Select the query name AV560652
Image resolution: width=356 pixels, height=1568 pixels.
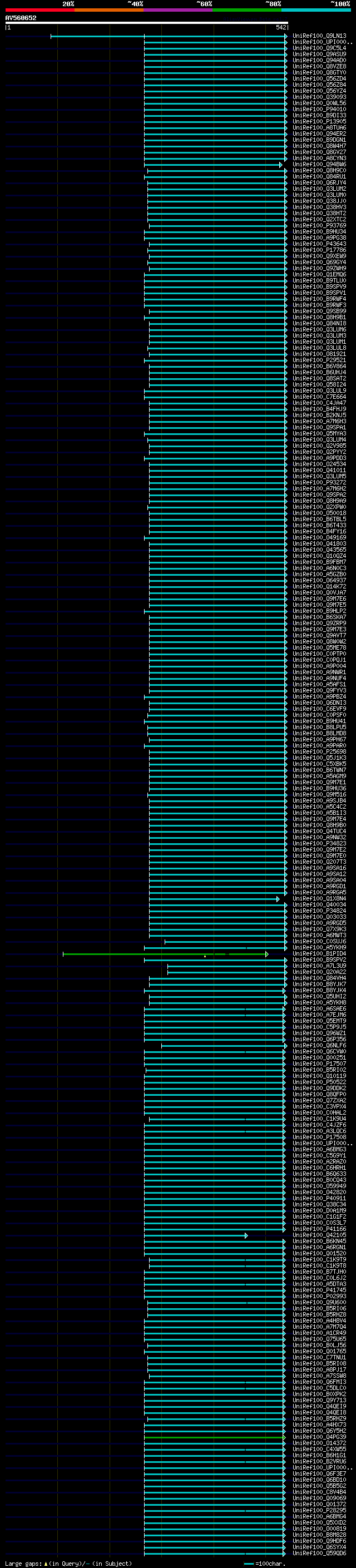pyautogui.click(x=21, y=18)
